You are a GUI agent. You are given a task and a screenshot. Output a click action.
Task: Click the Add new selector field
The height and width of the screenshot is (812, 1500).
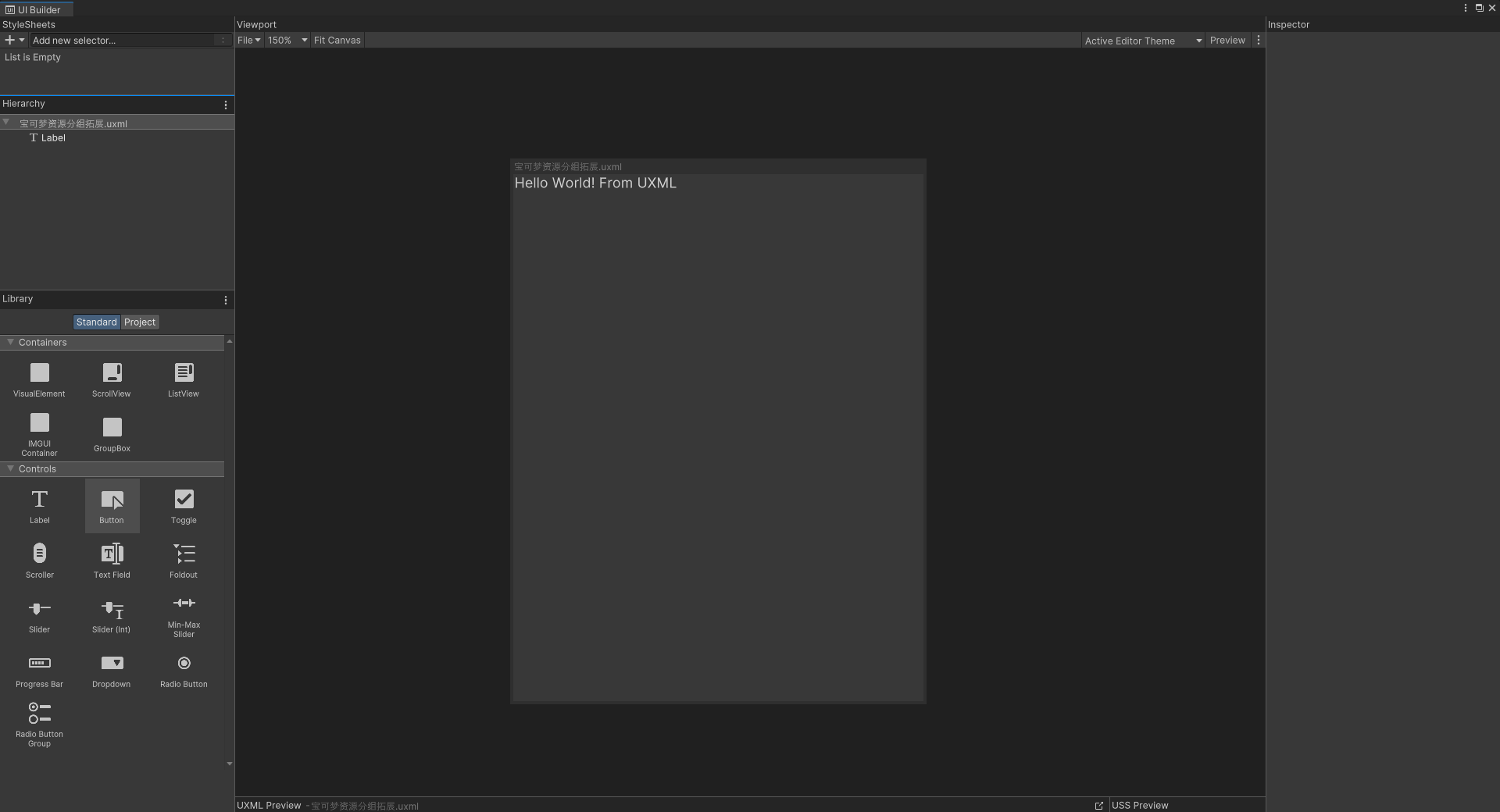(x=123, y=41)
